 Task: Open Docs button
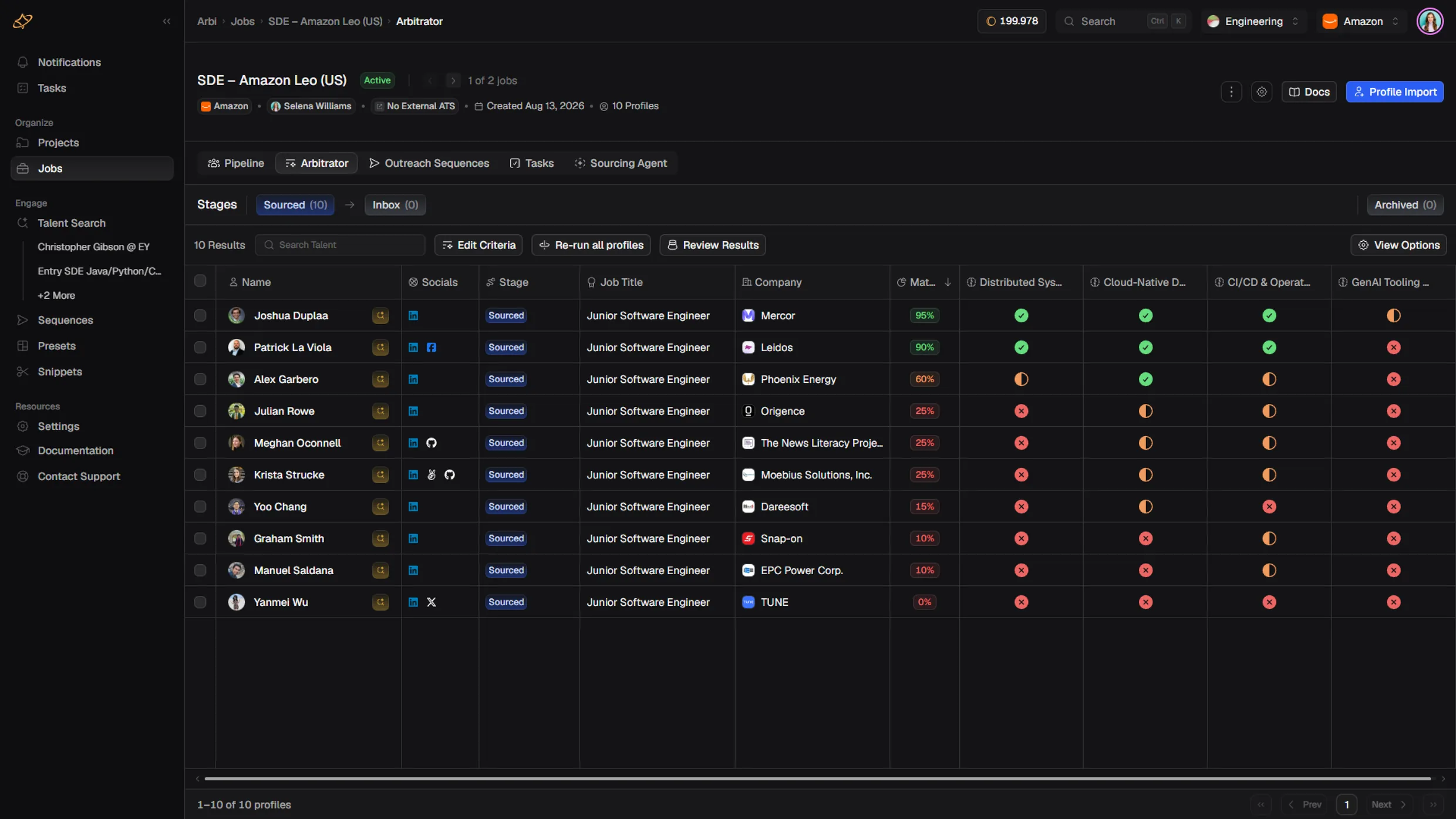(1309, 92)
